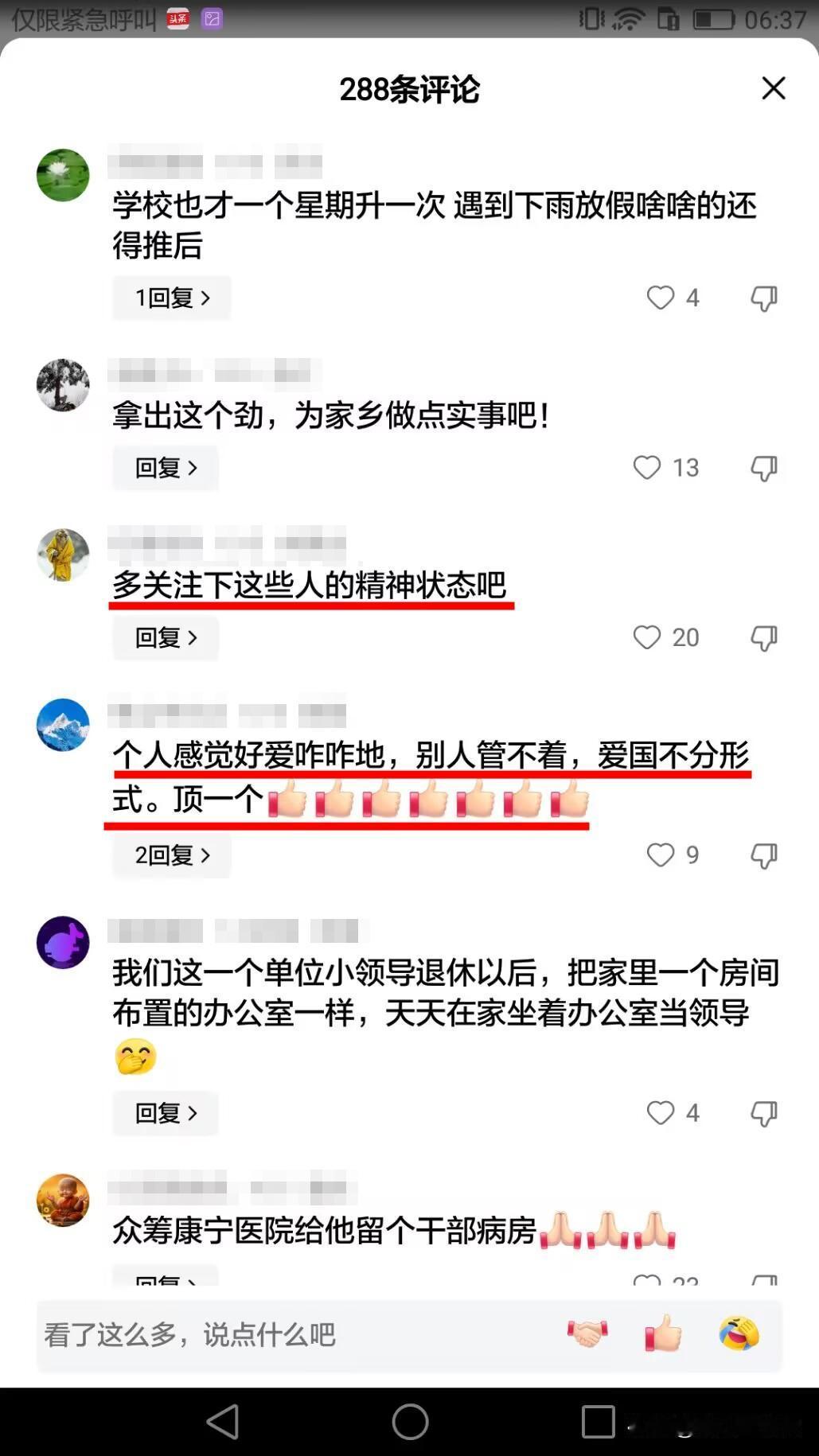Insert the laughing-crying emoji in comment bar
Image resolution: width=819 pixels, height=1456 pixels.
739,1333
